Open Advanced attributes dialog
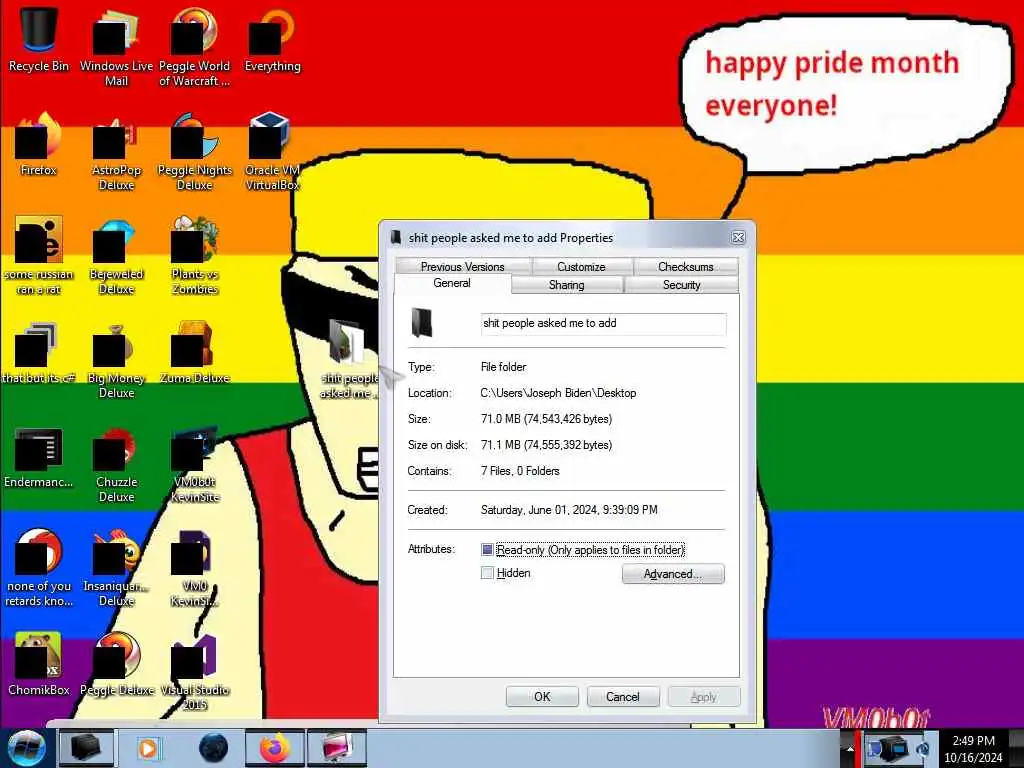 [673, 573]
